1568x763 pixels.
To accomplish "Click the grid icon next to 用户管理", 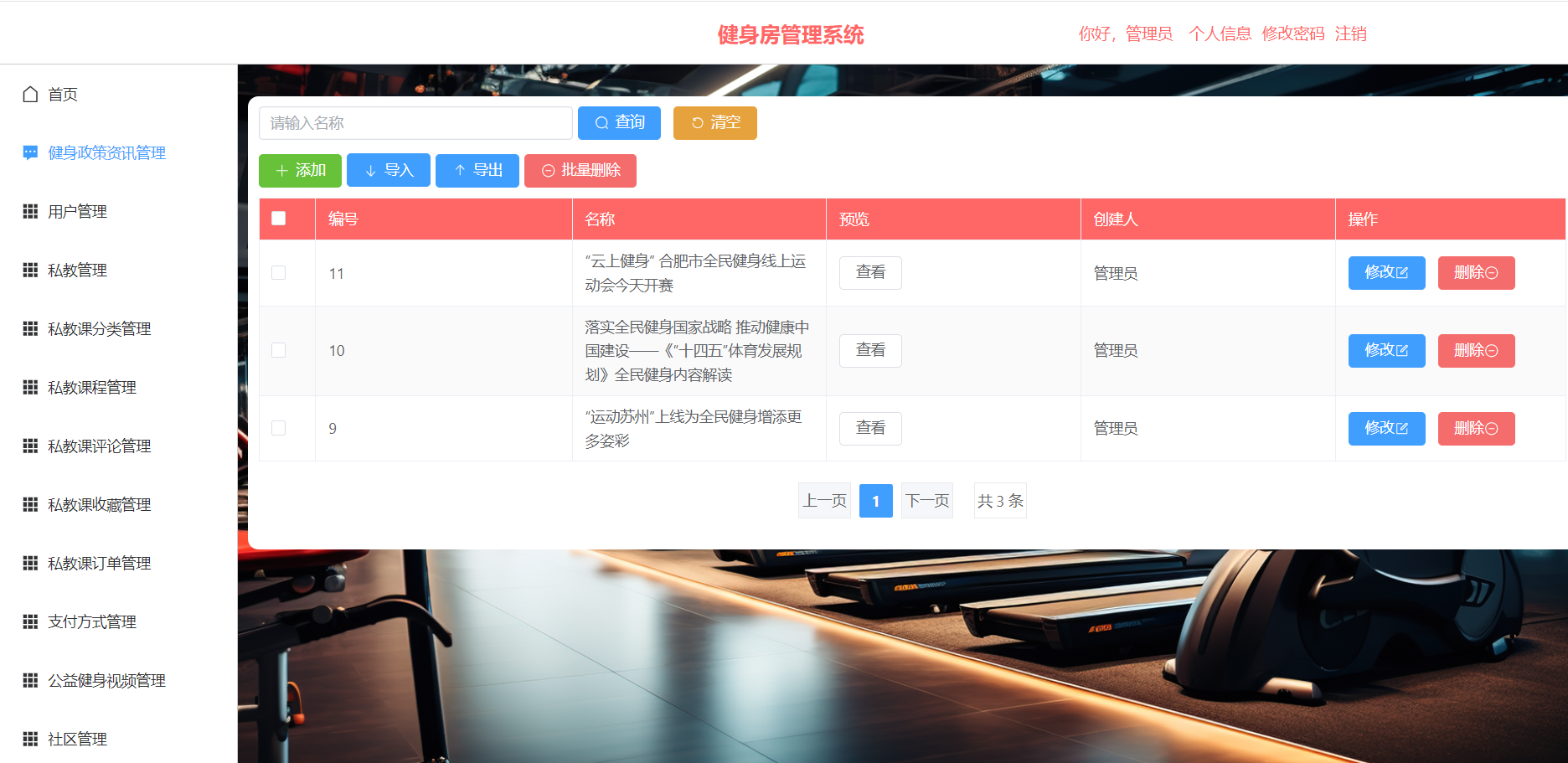I will (30, 211).
